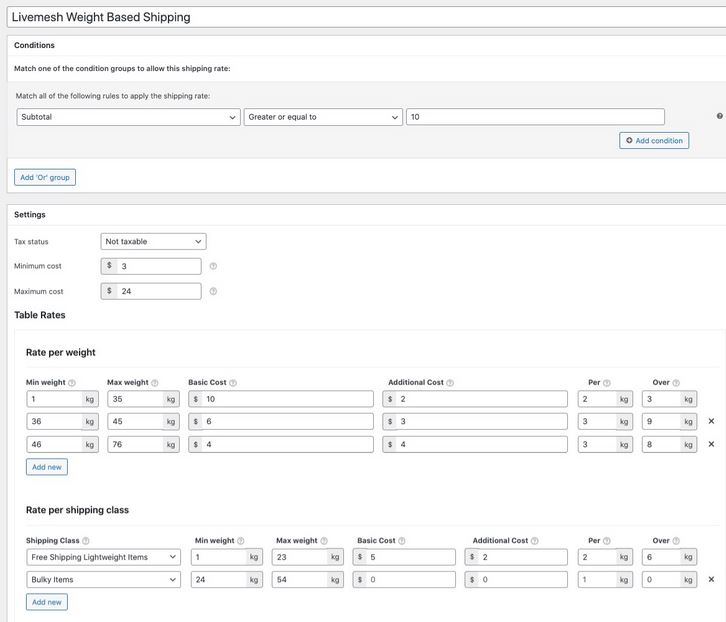Click the Basic Cost field in Bulky Items row
The width and height of the screenshot is (726, 622).
404,579
